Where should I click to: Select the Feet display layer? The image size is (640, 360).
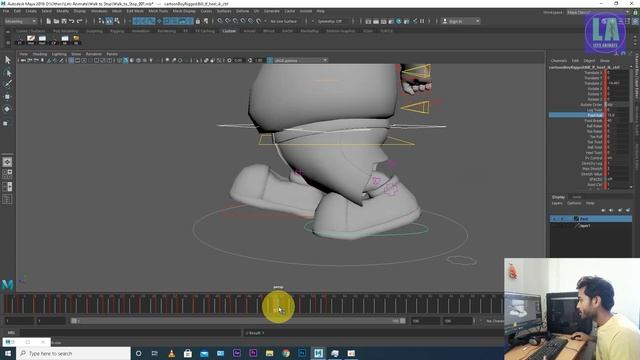click(591, 219)
